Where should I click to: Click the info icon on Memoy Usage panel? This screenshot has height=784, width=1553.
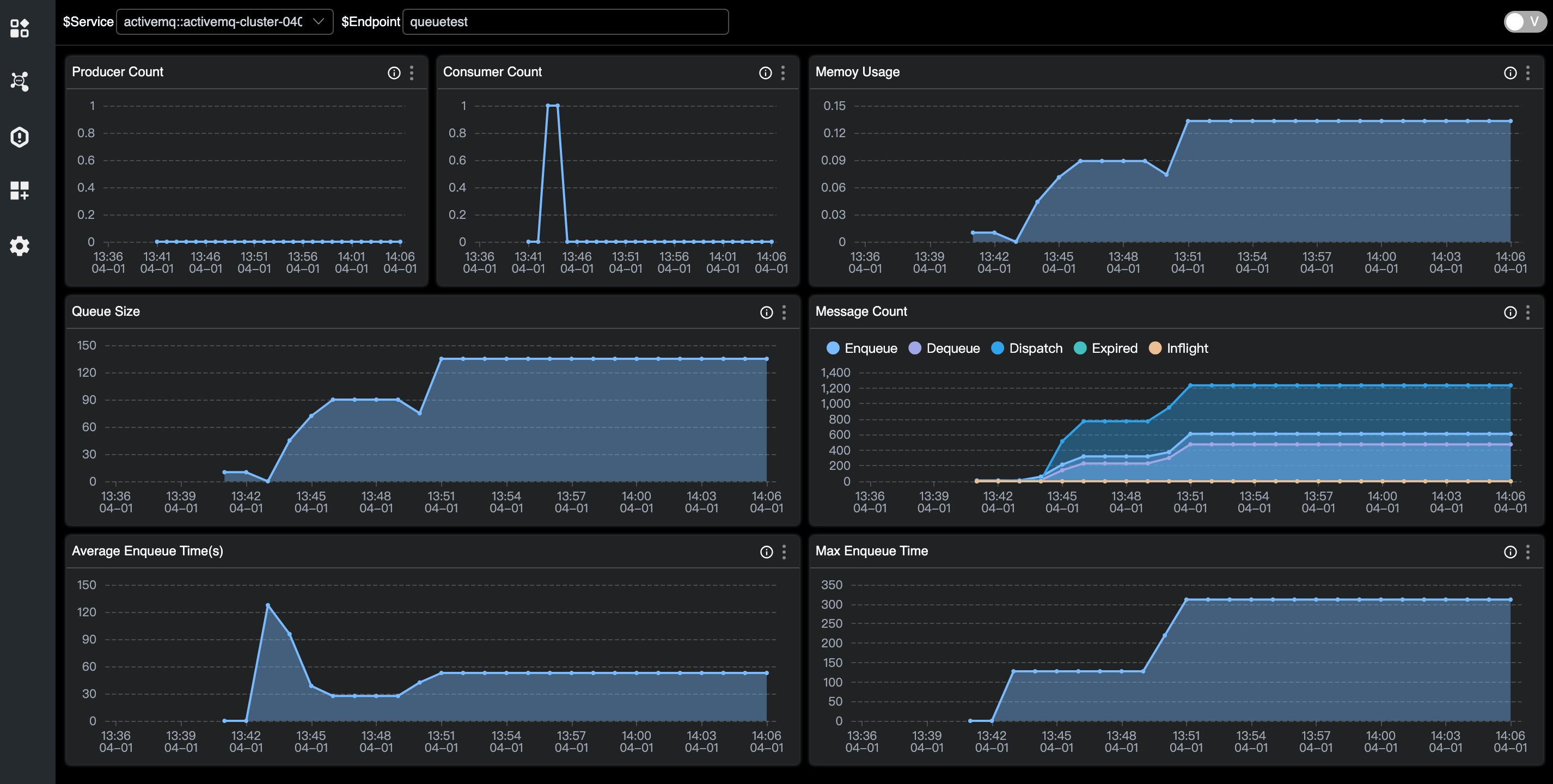(x=1509, y=72)
